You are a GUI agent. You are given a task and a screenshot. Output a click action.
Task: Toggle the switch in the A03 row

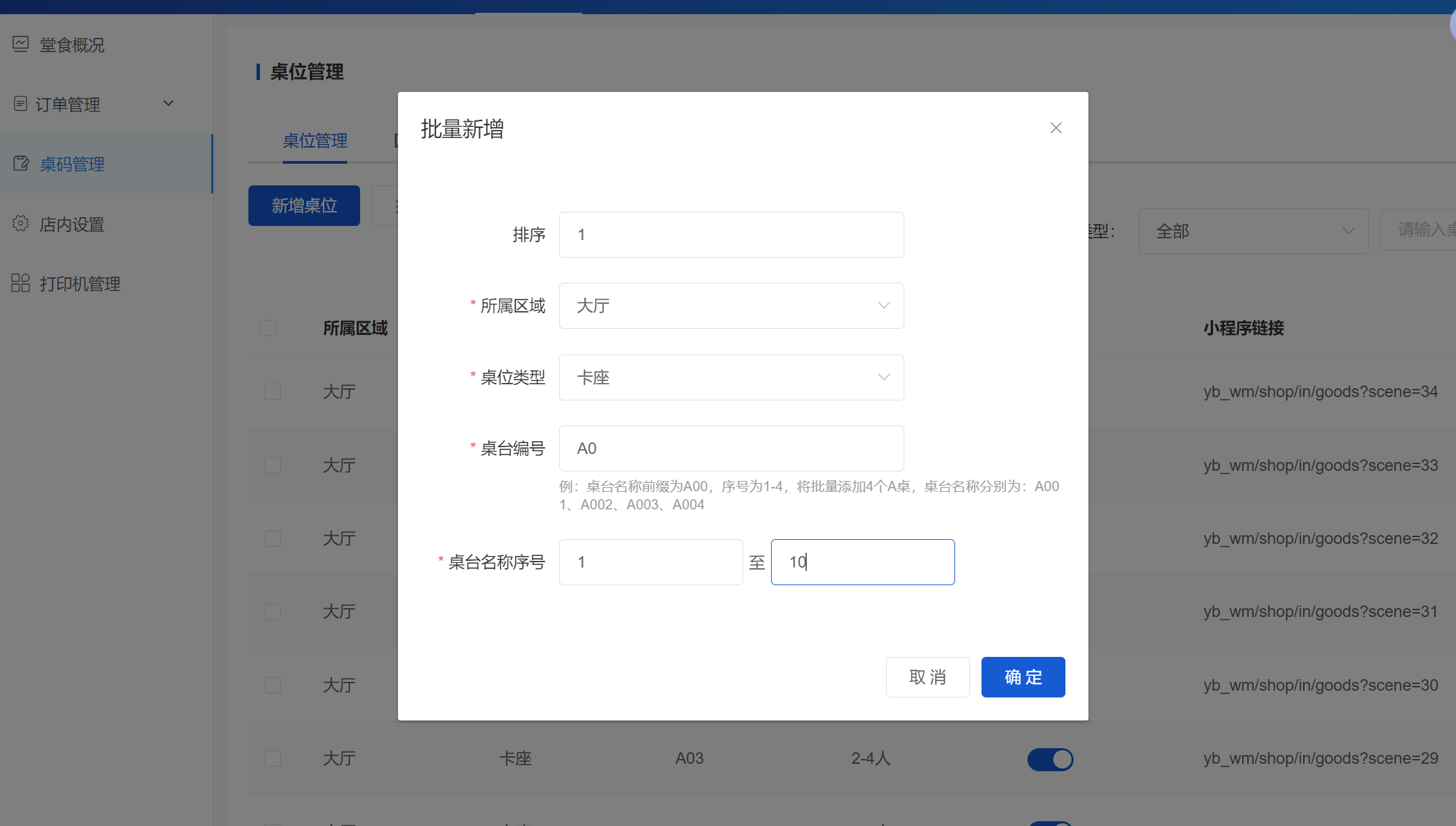(1050, 759)
